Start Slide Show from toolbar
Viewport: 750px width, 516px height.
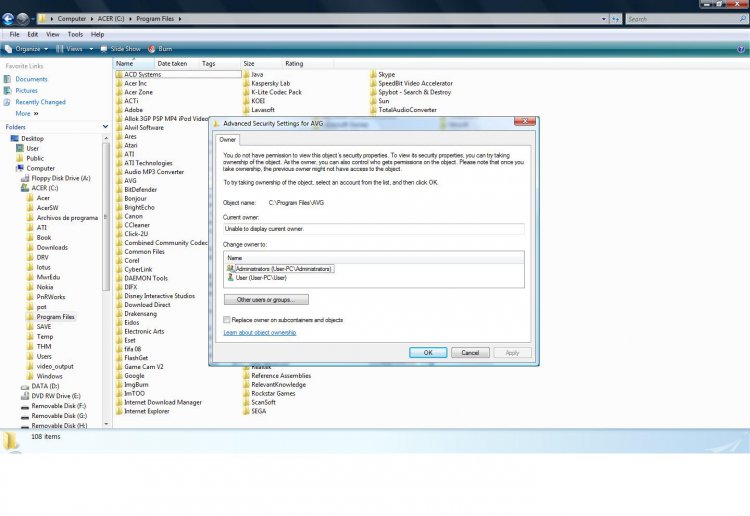[x=121, y=49]
